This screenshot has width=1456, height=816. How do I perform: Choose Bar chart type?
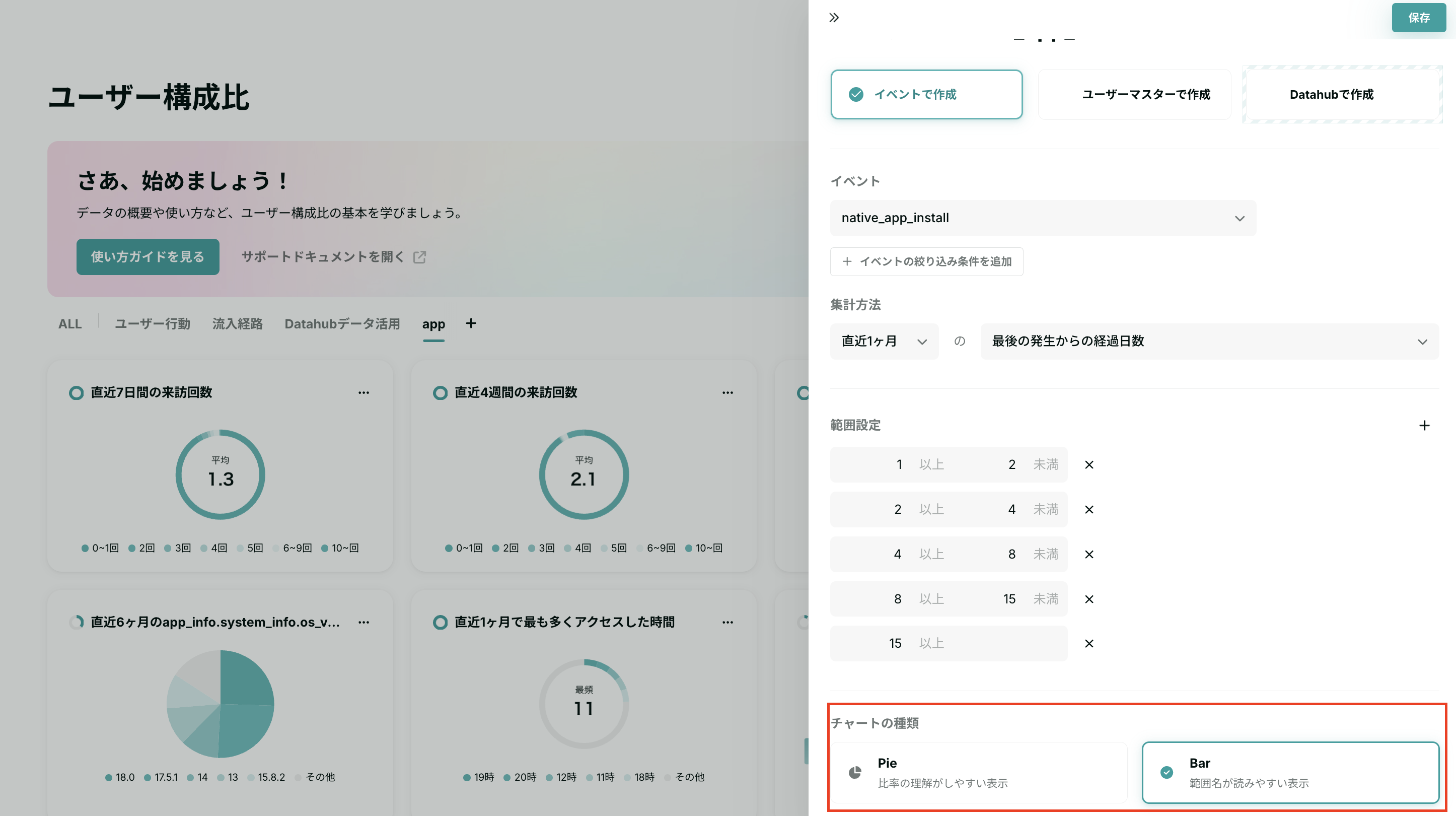point(1290,773)
